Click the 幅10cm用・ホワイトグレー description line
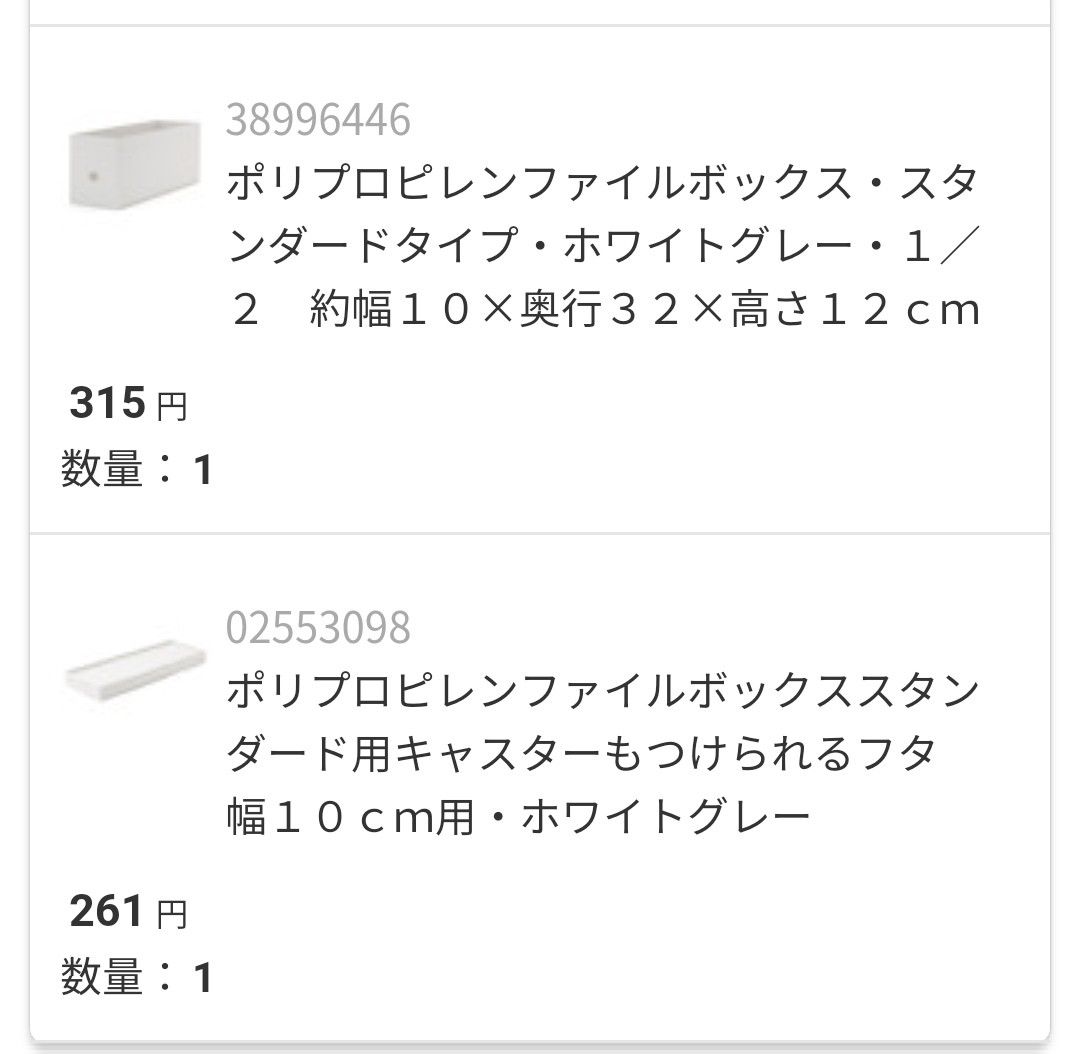Image resolution: width=1080 pixels, height=1054 pixels. point(518,819)
